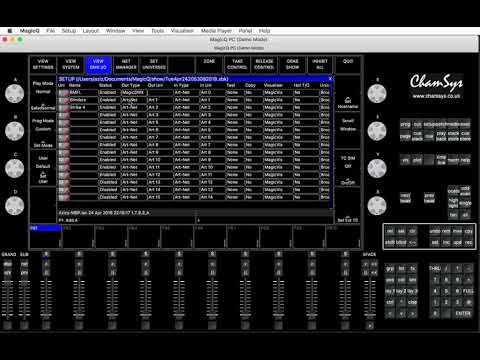Click the blind console button
The height and width of the screenshot is (360, 480).
tap(401, 242)
